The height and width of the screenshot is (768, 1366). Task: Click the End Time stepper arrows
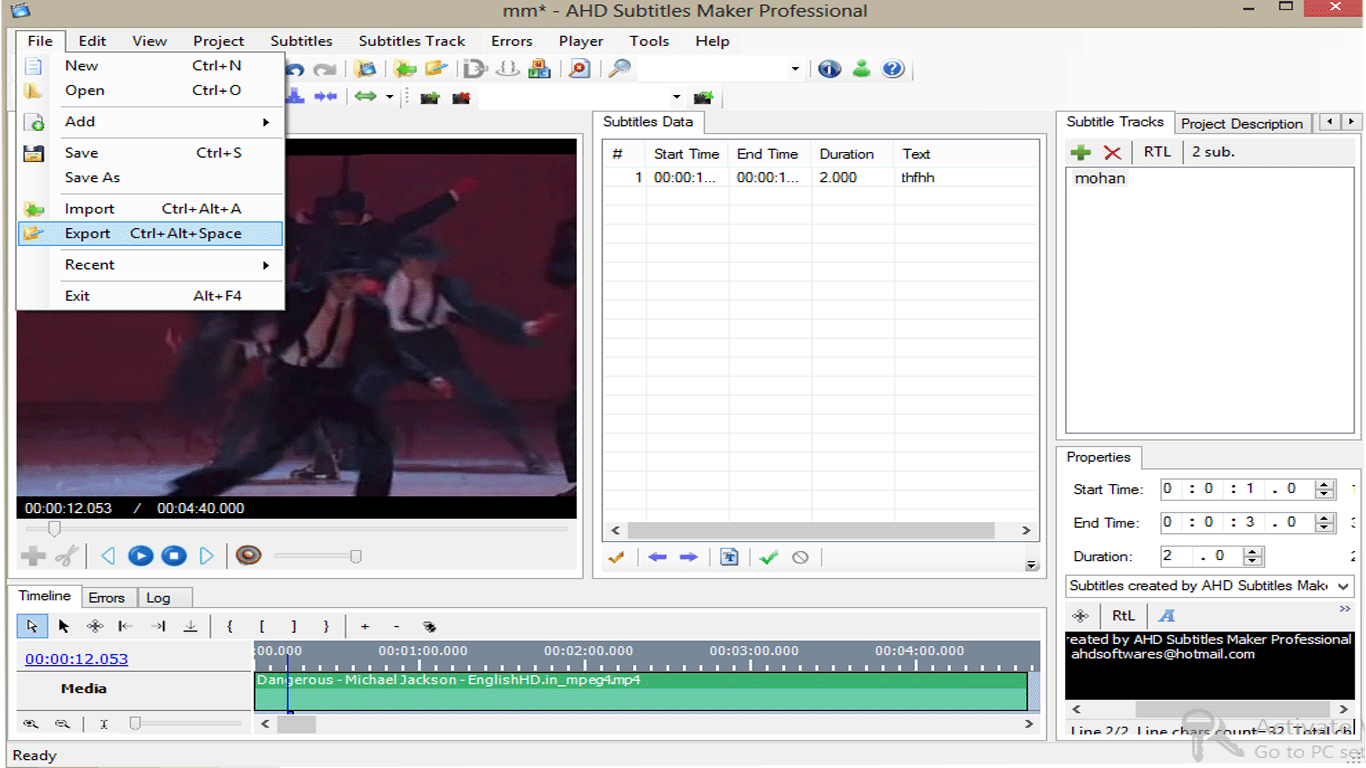coord(1325,522)
